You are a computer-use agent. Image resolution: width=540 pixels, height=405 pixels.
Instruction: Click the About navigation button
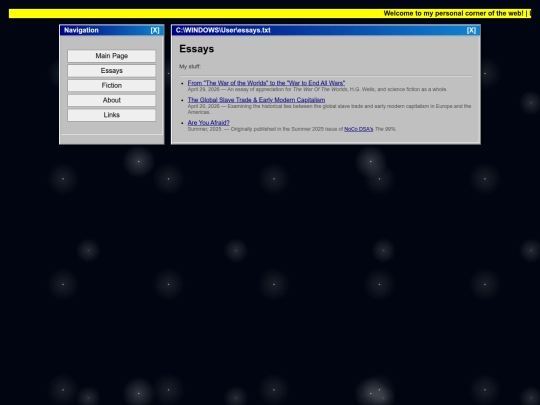click(x=112, y=100)
